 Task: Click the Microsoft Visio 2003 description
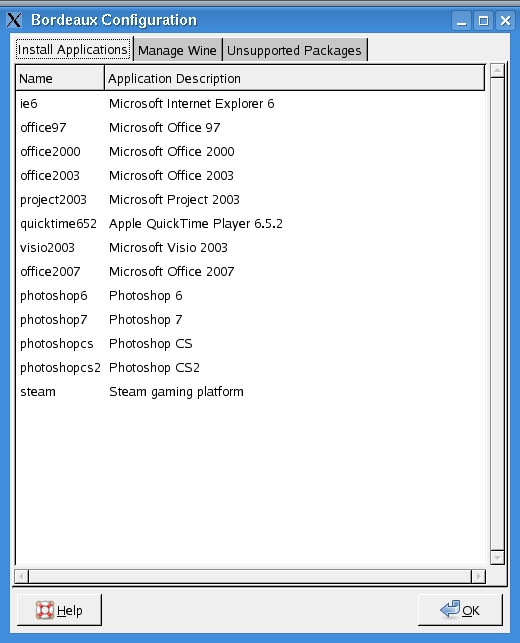pyautogui.click(x=168, y=248)
